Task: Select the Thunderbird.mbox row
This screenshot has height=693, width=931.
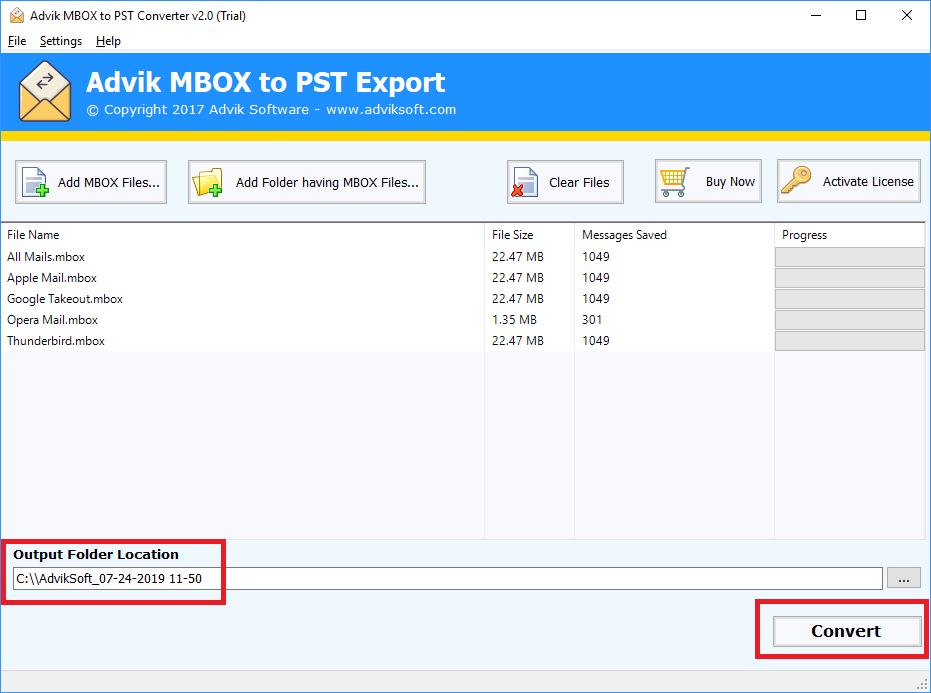Action: pos(463,341)
